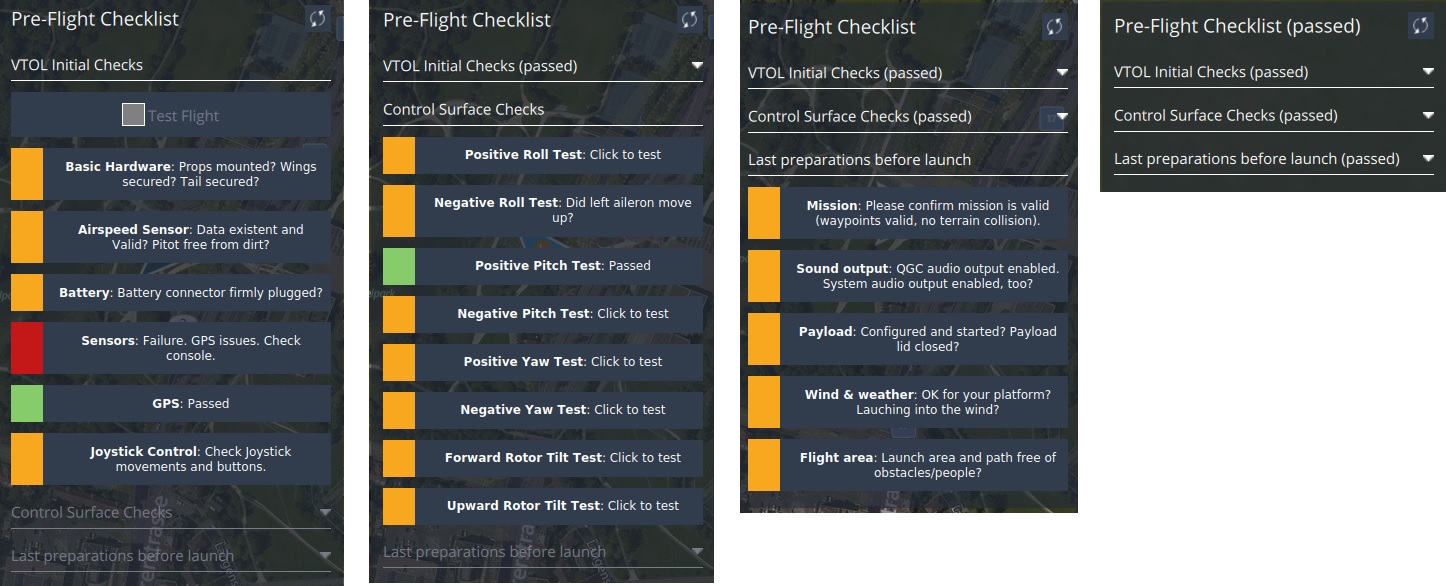Click reset icon above the roll test list
Viewport: 1446px width, 586px height.
(x=689, y=19)
